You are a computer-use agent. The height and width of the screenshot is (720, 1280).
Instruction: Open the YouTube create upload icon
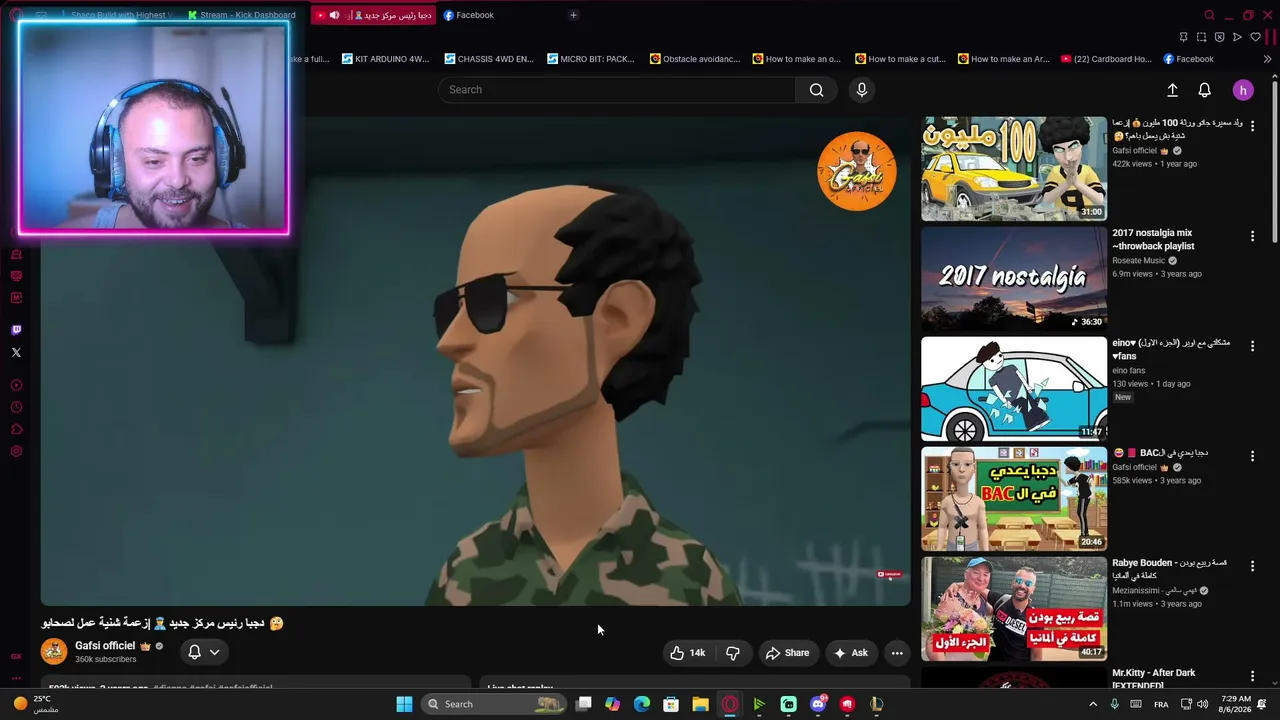point(1172,90)
